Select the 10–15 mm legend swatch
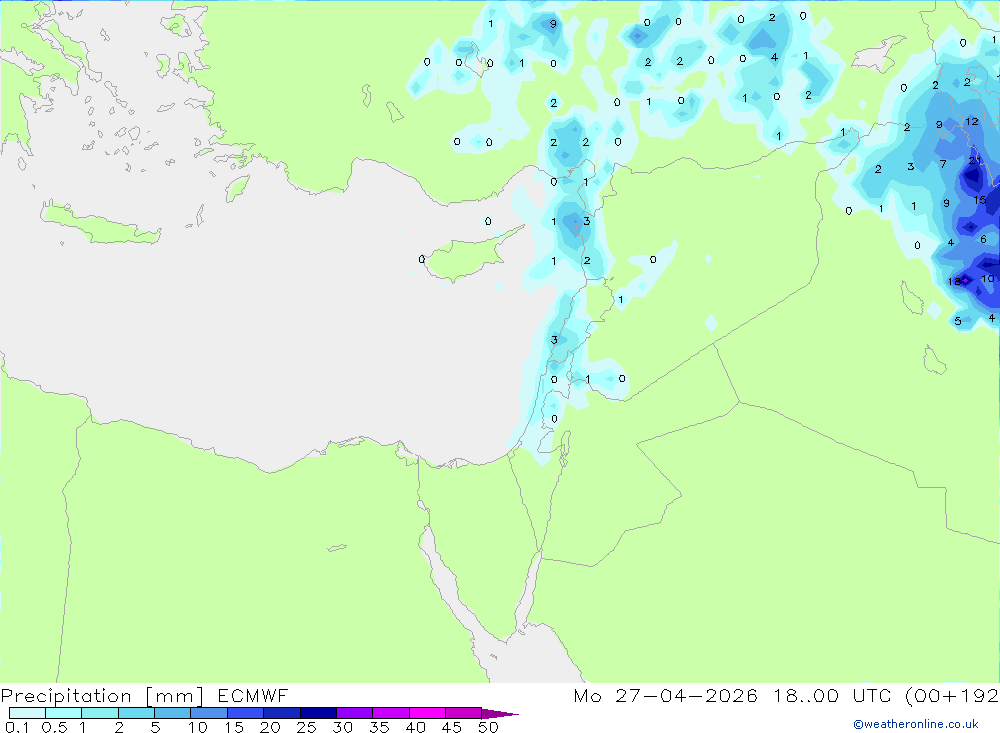1000x733 pixels. click(x=209, y=713)
